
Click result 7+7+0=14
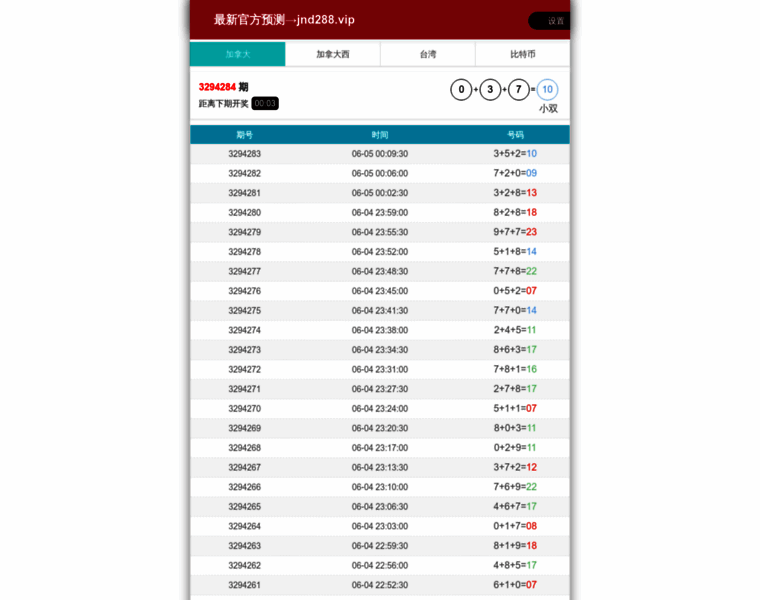(x=515, y=311)
